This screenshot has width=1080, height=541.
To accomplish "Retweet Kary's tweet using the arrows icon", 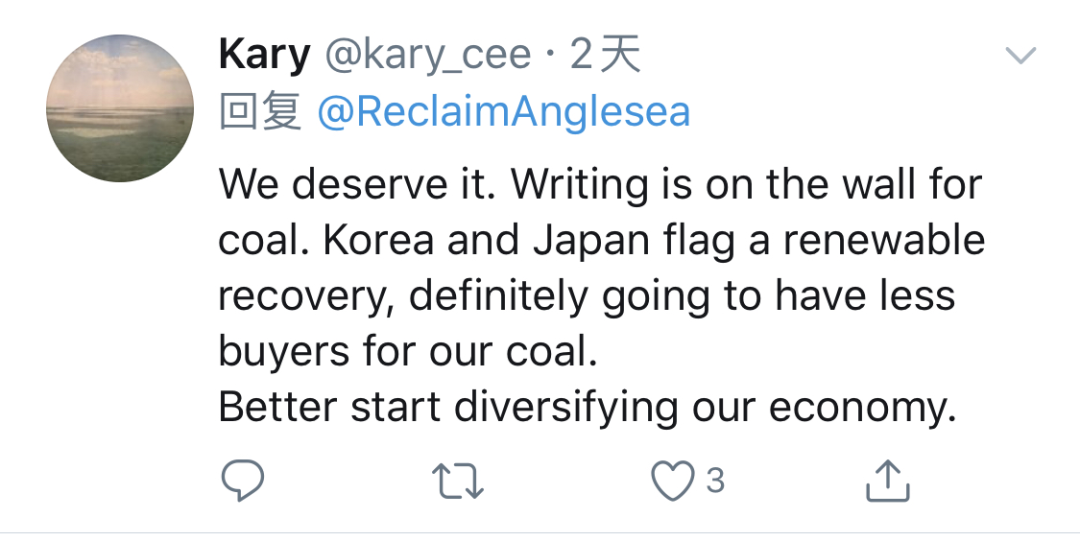I will pyautogui.click(x=457, y=480).
